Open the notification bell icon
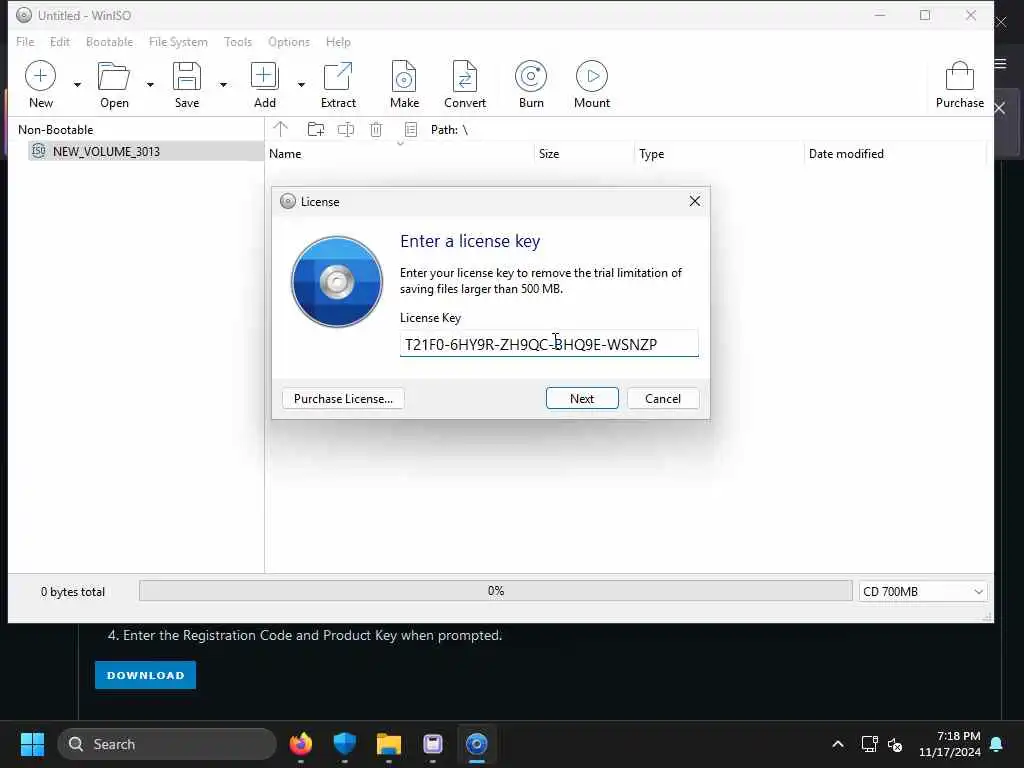1024x768 pixels. tap(997, 744)
